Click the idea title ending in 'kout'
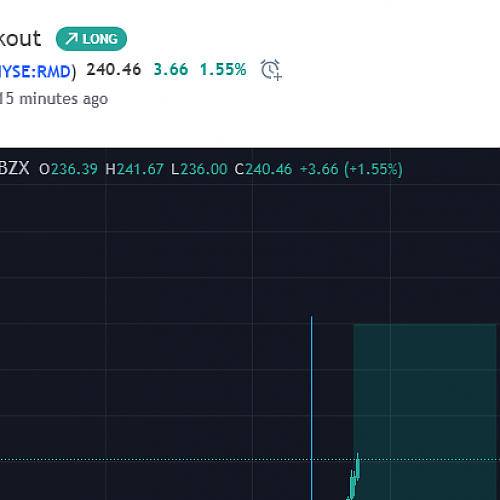 (20, 39)
